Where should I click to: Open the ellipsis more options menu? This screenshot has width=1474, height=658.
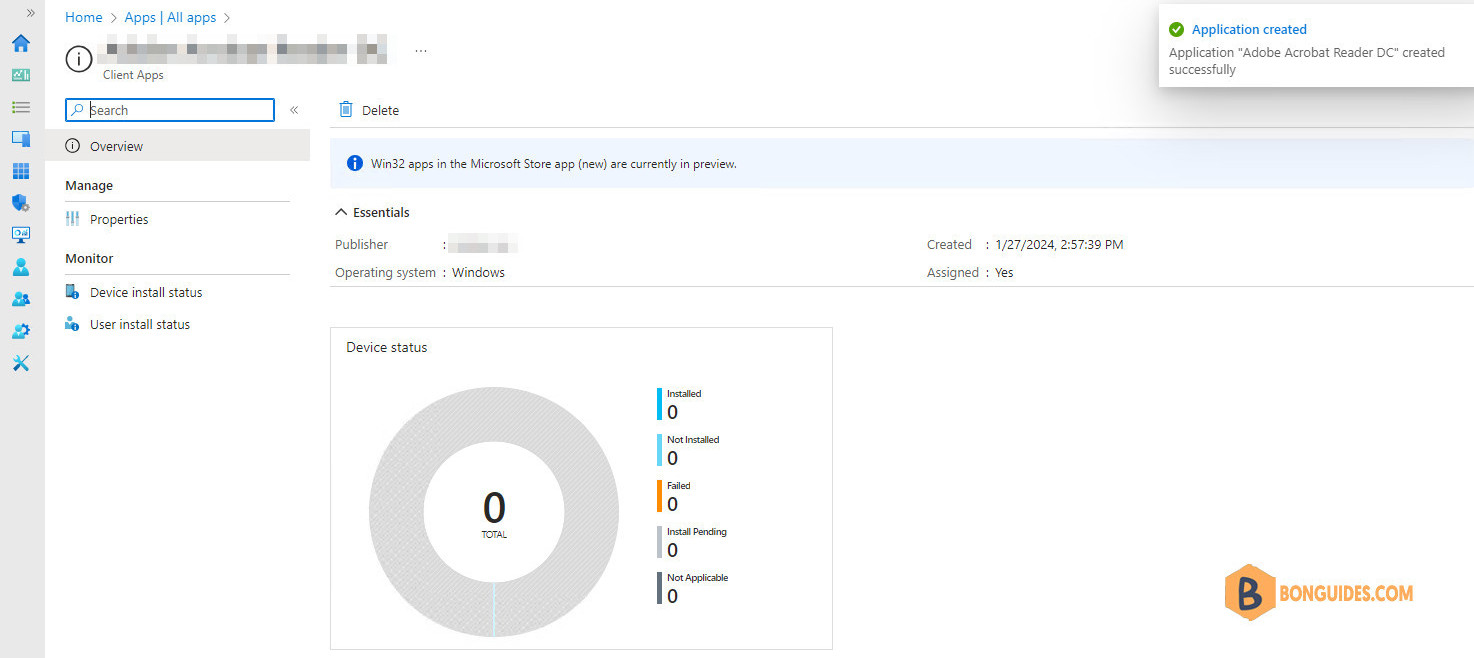point(421,50)
